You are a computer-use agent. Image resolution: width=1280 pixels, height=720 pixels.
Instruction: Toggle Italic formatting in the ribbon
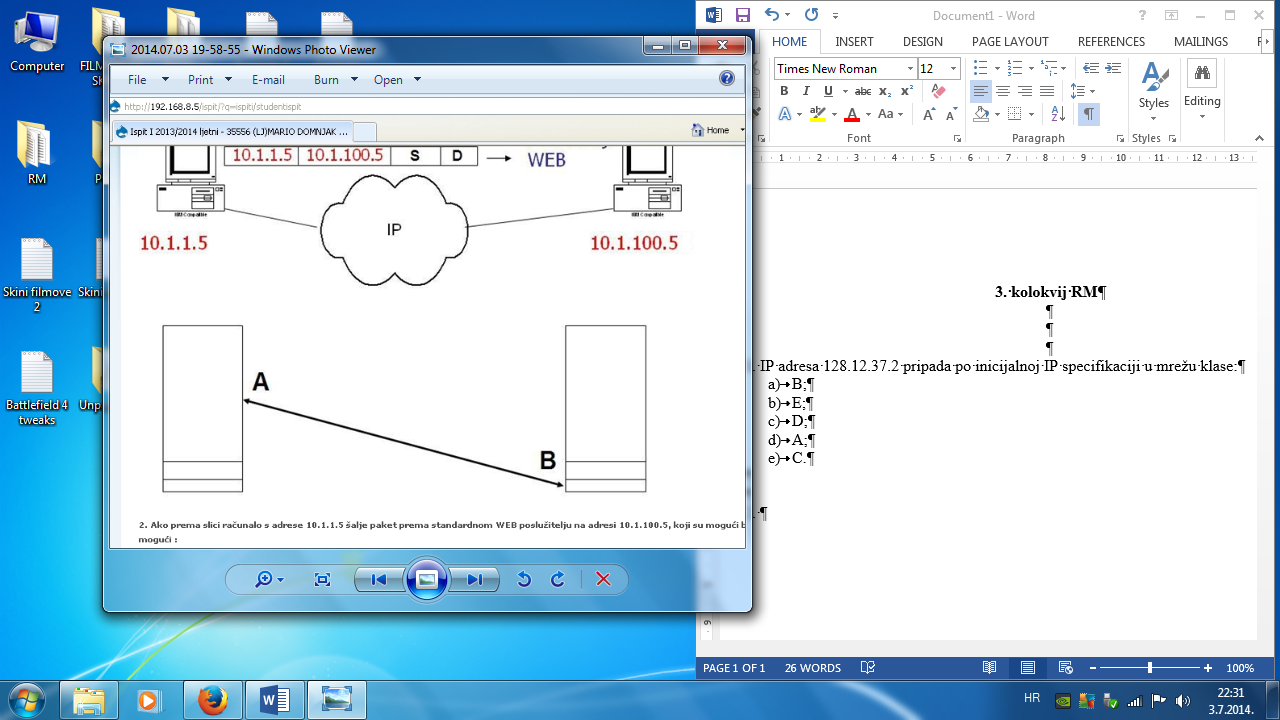pyautogui.click(x=806, y=91)
